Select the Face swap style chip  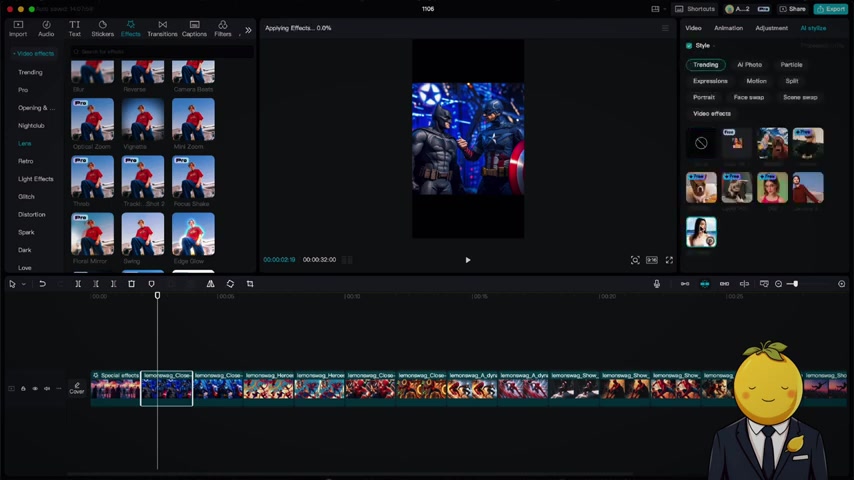[x=749, y=98]
